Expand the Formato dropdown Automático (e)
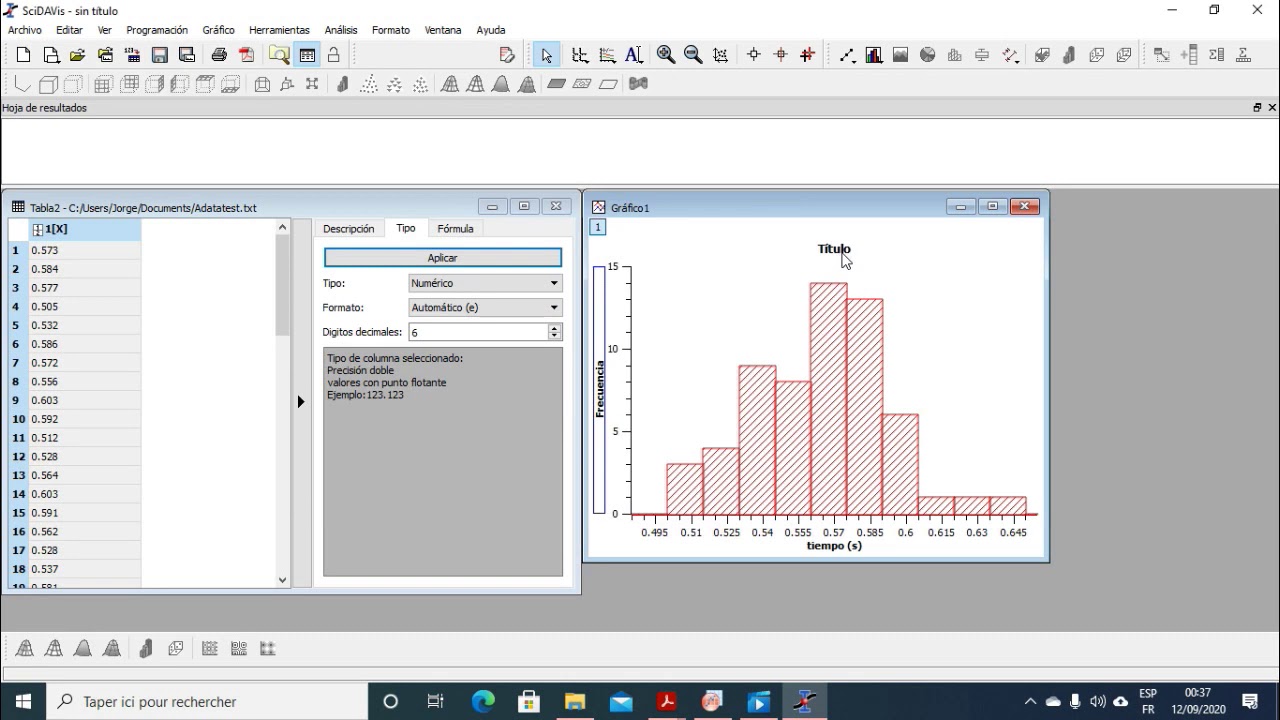1280x720 pixels. pos(485,308)
